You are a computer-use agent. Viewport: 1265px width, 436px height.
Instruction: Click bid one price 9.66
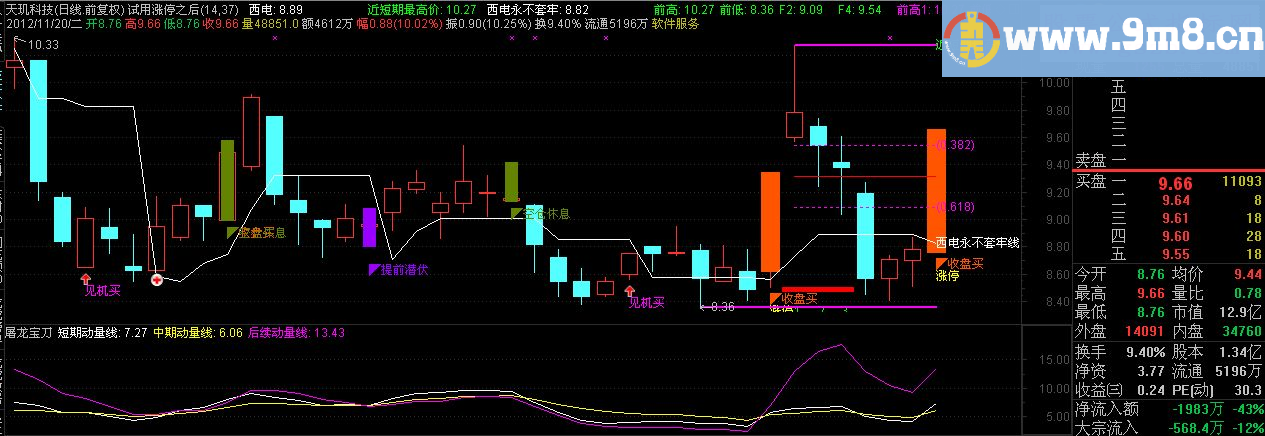(x=1176, y=184)
